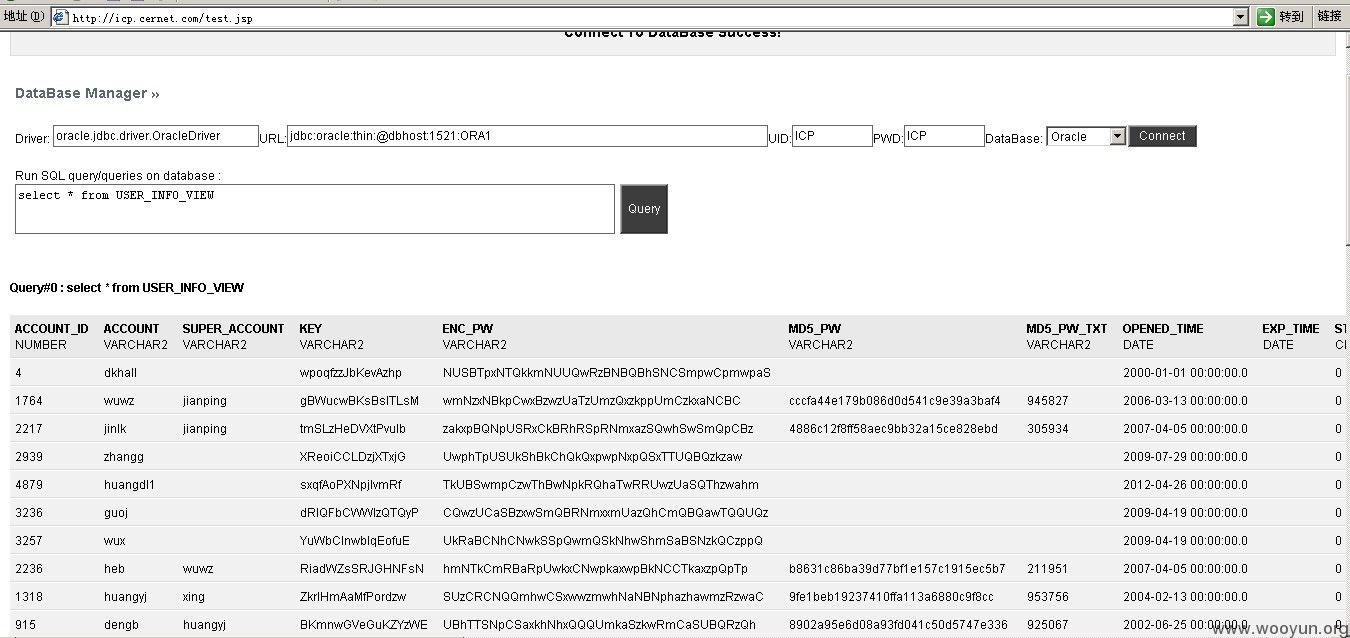1350x638 pixels.
Task: Click account ID cell '1764'
Action: coord(29,401)
